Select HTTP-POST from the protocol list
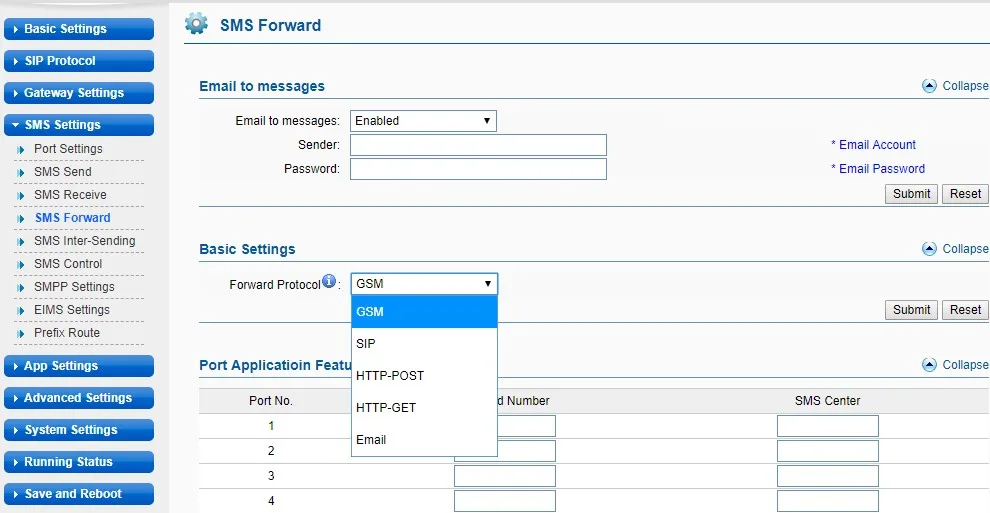 tap(390, 376)
